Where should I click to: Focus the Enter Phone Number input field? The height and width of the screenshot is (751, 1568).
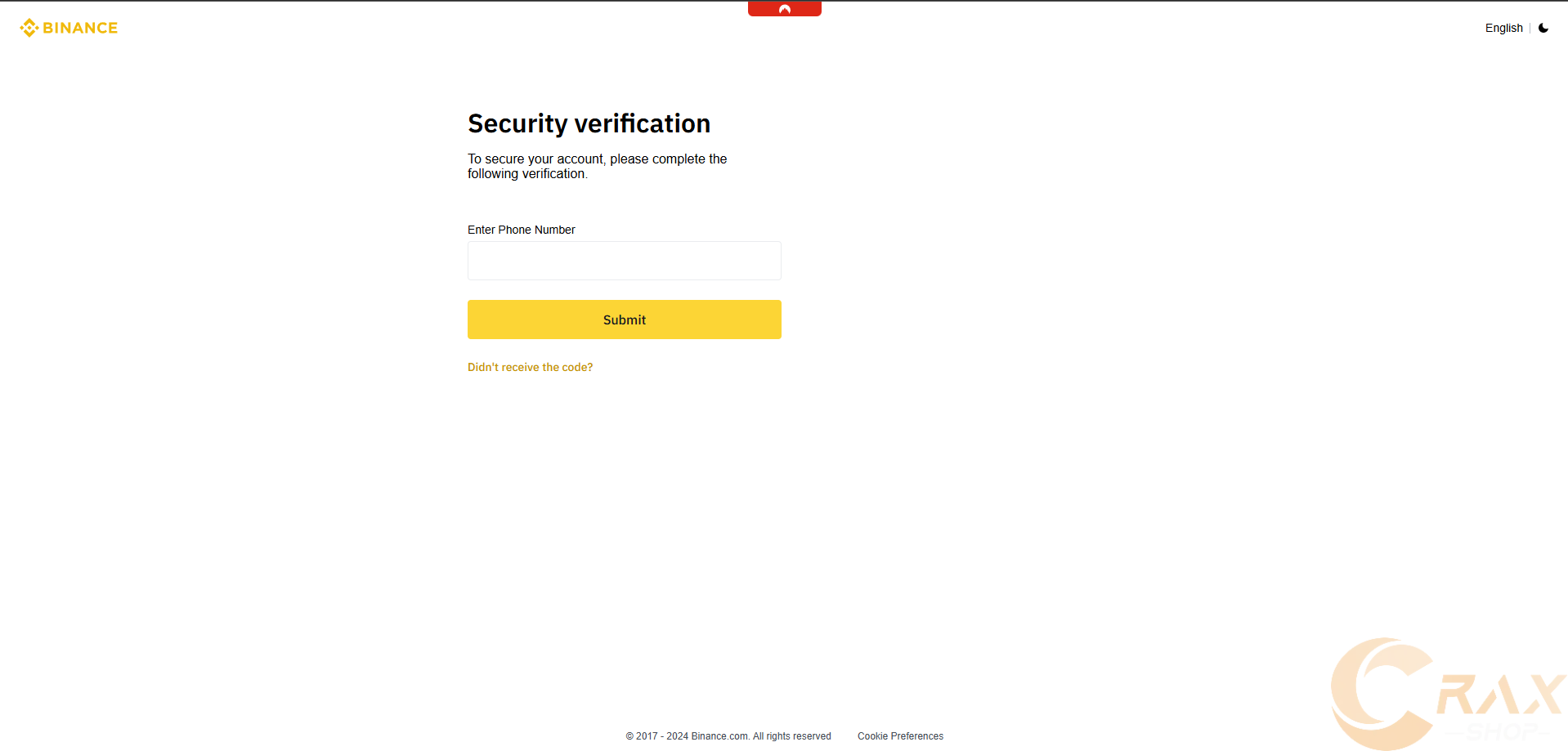[x=624, y=261]
